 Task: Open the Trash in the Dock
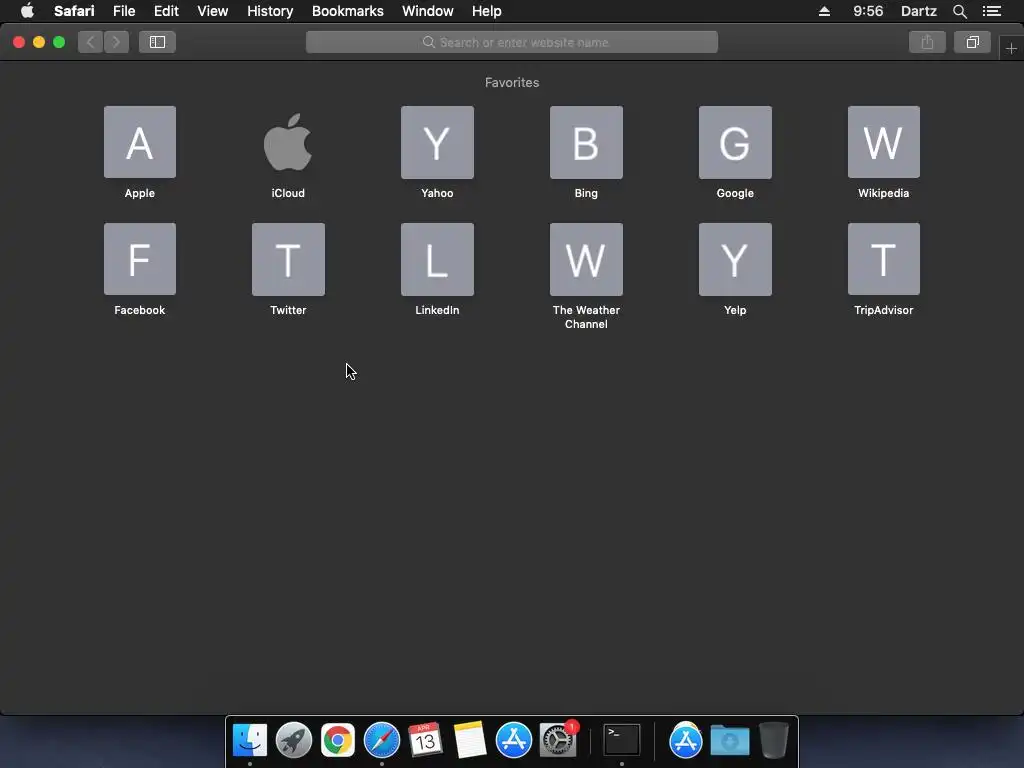coord(774,740)
